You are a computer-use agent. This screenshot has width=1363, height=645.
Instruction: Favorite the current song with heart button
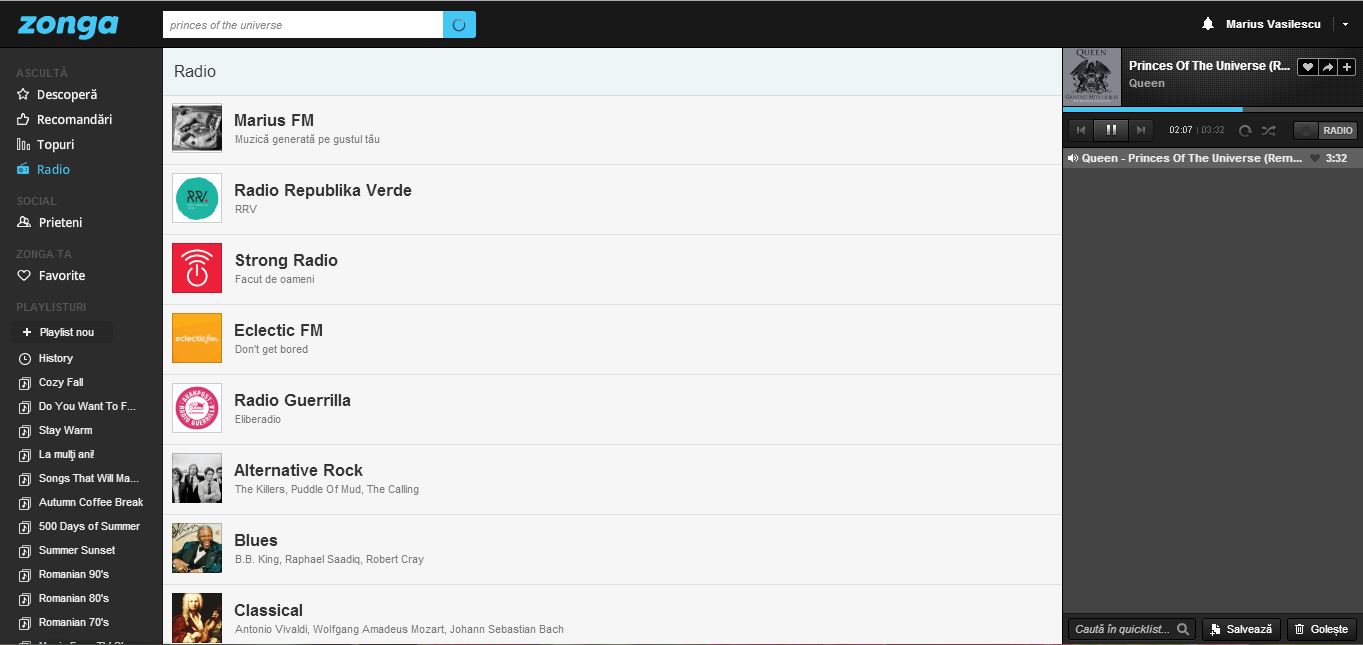(x=1307, y=67)
